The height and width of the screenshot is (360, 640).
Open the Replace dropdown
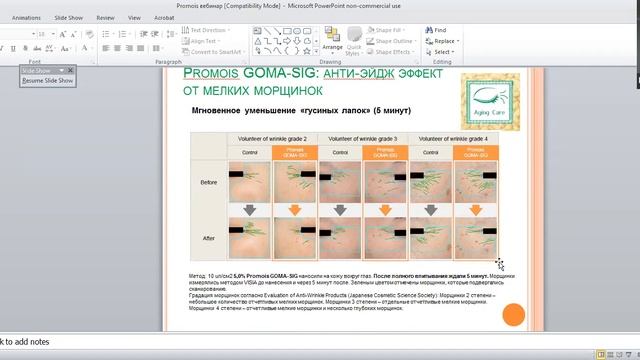pos(442,41)
